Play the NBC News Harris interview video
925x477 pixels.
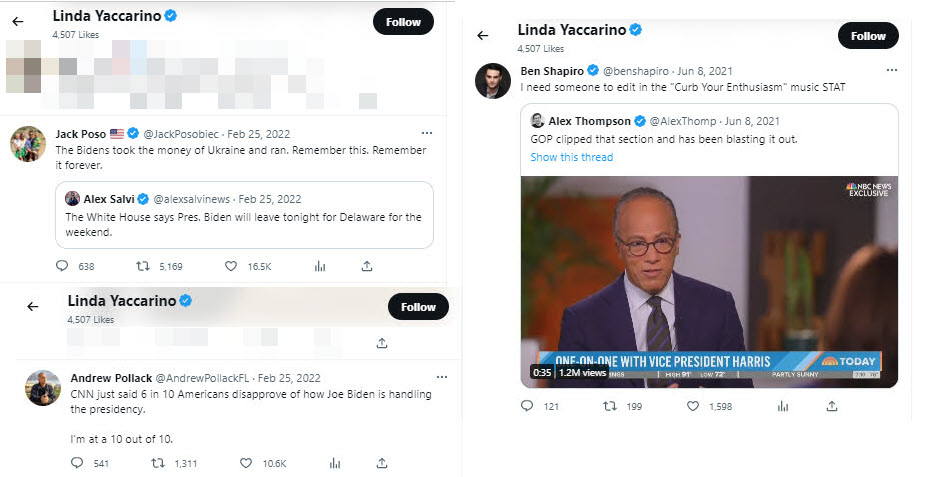pos(709,281)
